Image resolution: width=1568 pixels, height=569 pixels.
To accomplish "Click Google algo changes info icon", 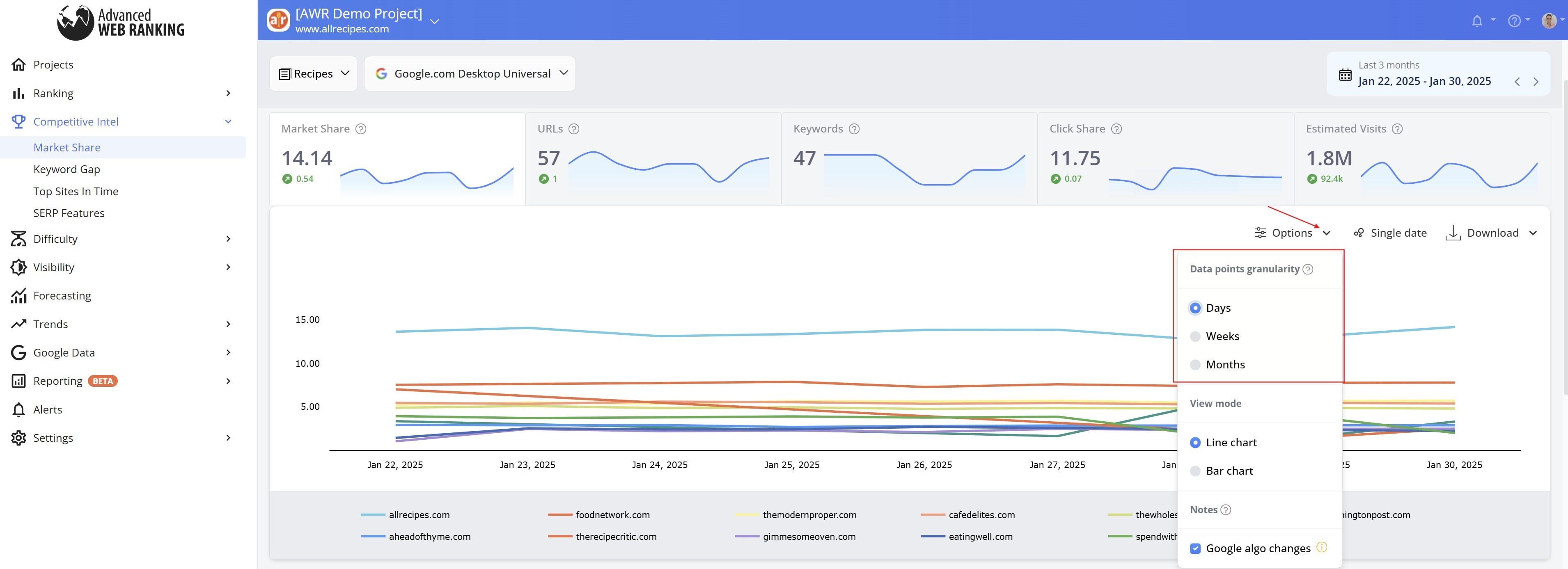I will click(1321, 546).
